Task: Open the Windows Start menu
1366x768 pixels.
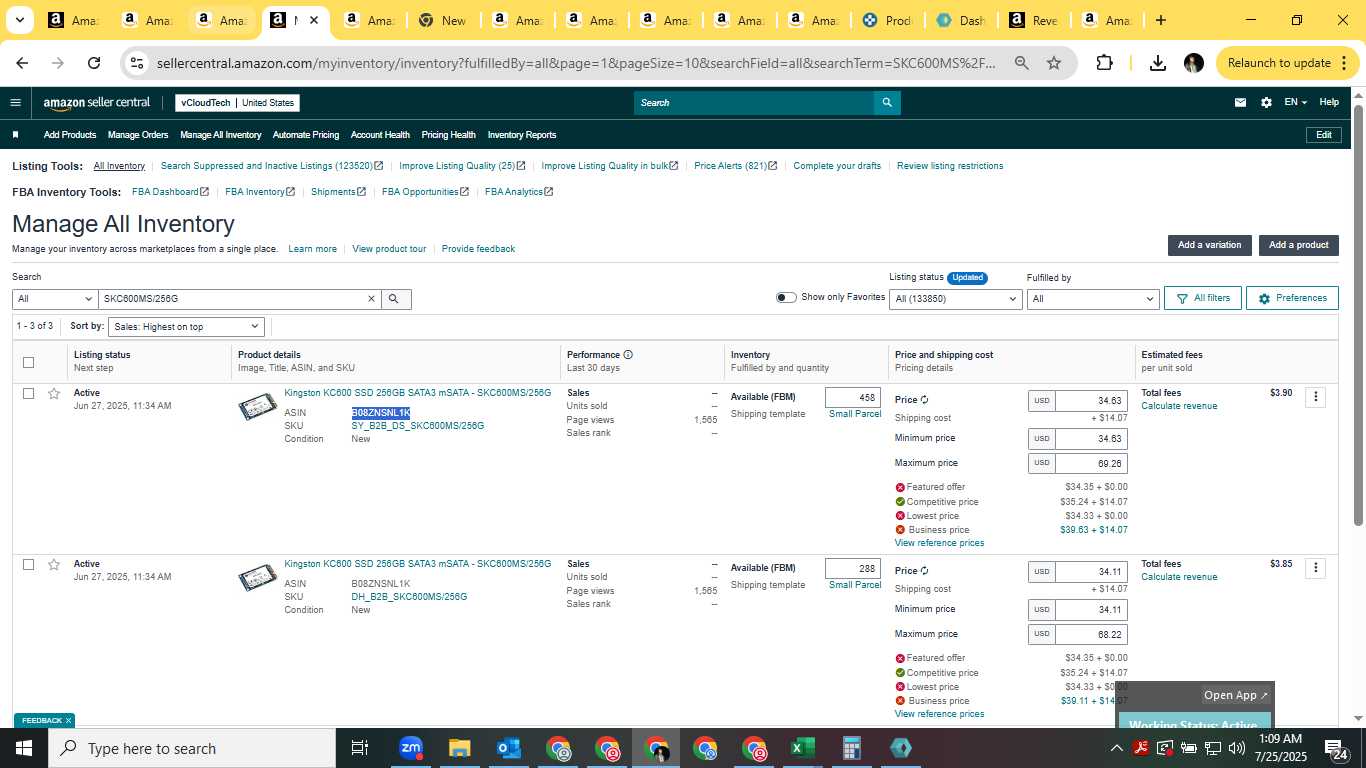Action: tap(24, 748)
